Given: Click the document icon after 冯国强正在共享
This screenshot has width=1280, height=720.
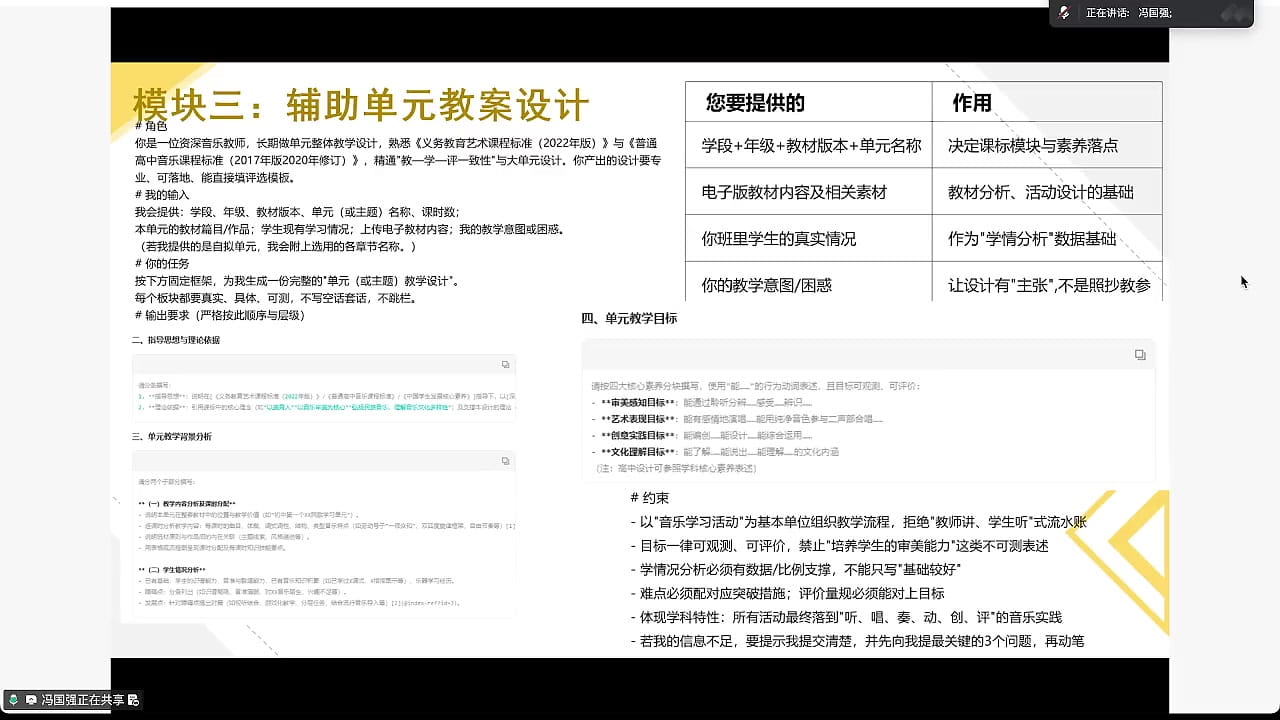Looking at the screenshot, I should 134,700.
